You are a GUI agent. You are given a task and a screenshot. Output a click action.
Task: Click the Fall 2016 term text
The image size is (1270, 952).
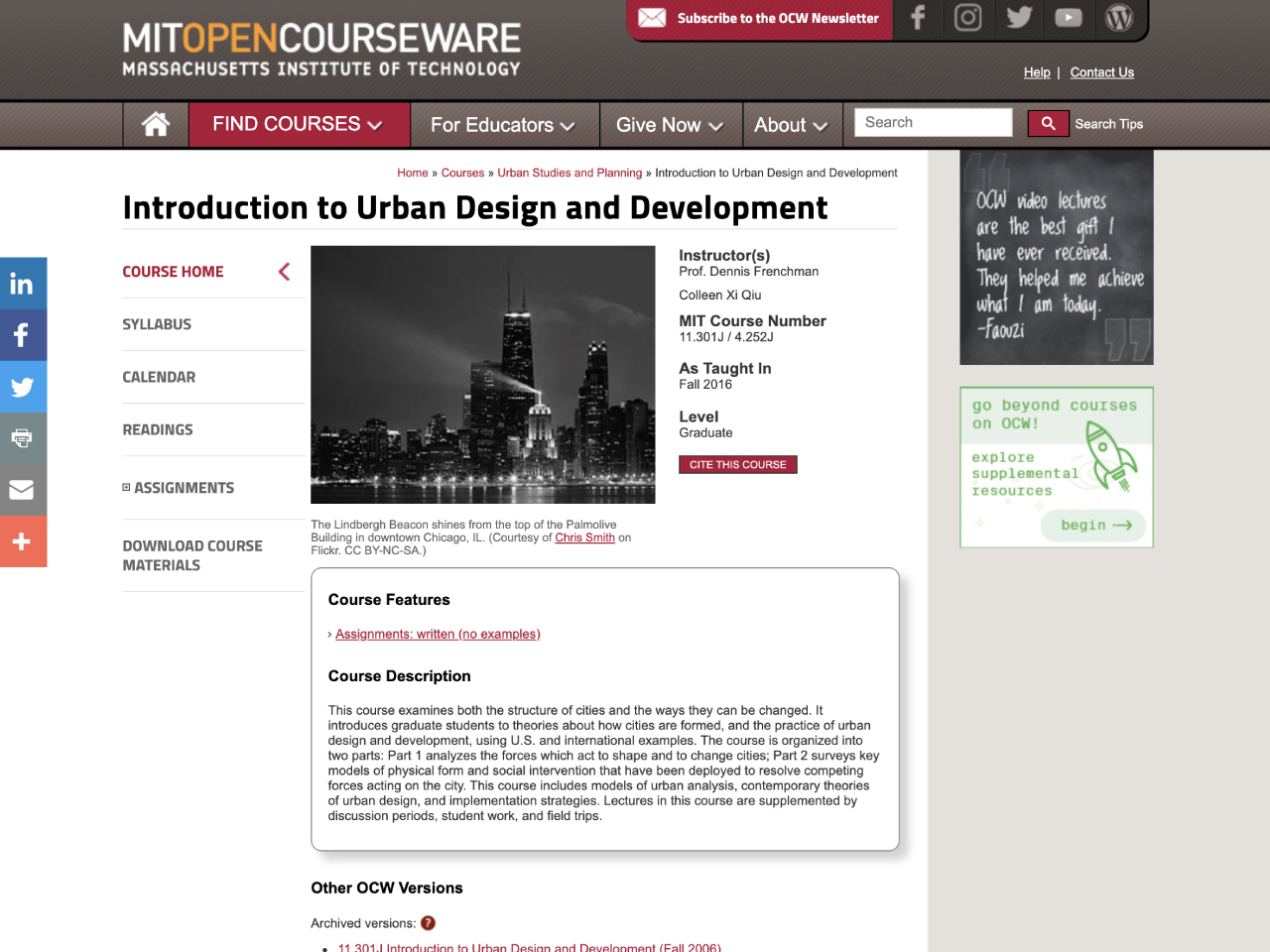705,385
